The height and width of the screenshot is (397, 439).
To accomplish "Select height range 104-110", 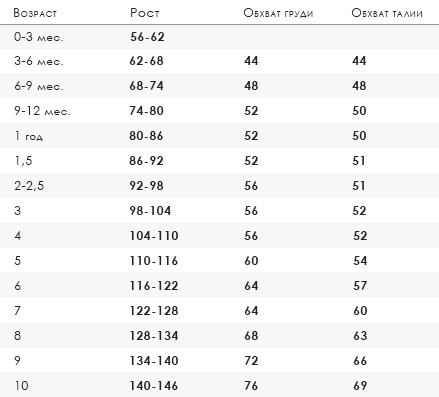I will click(x=154, y=236).
